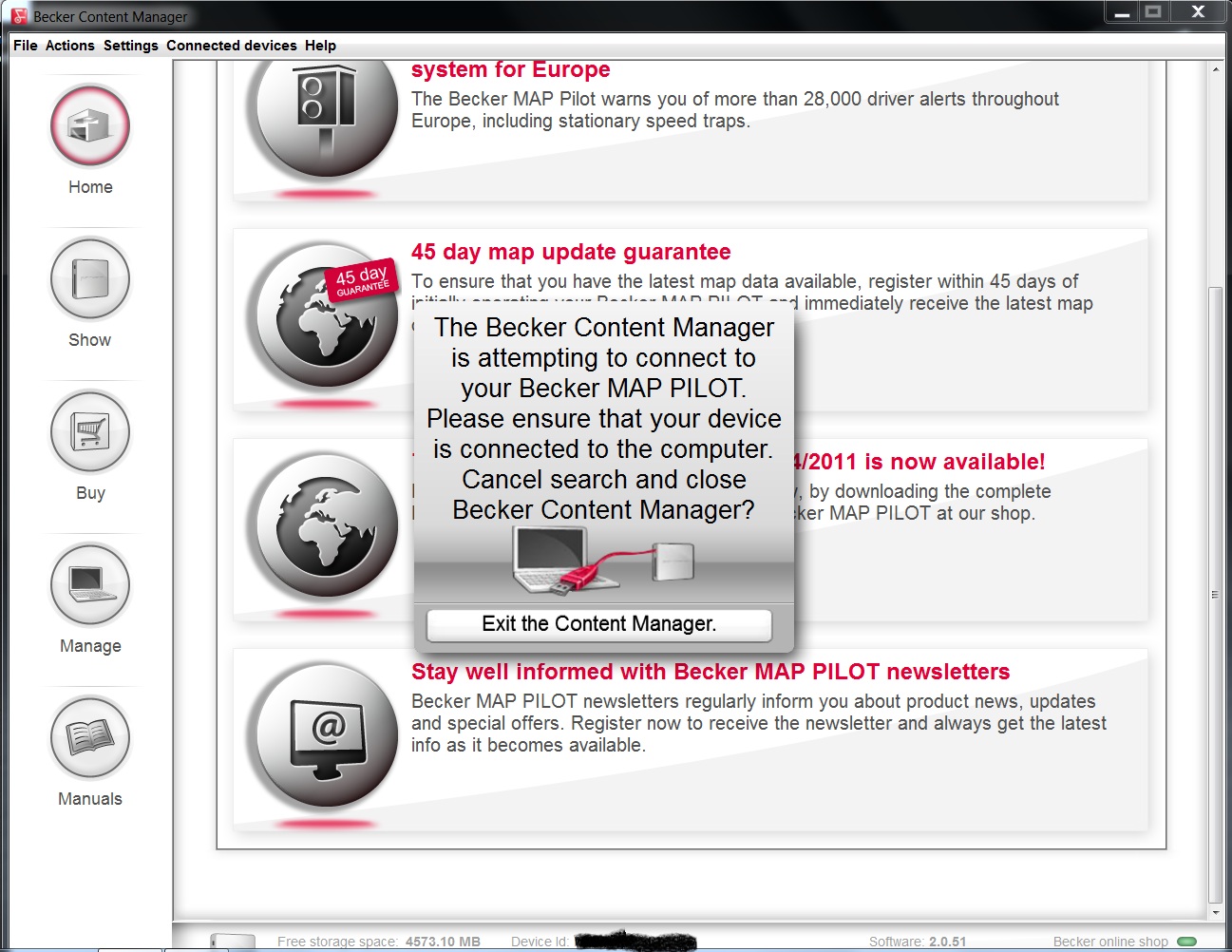
Task: Open the 'system for Europe' heading
Action: pos(511,69)
